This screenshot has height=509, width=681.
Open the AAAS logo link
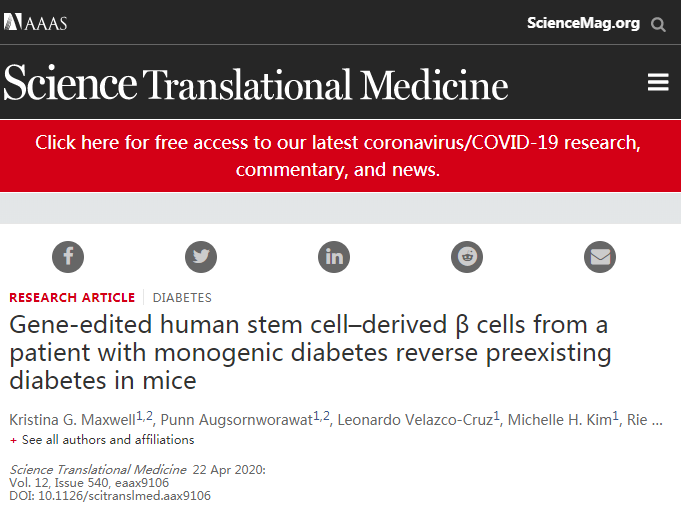pyautogui.click(x=35, y=22)
